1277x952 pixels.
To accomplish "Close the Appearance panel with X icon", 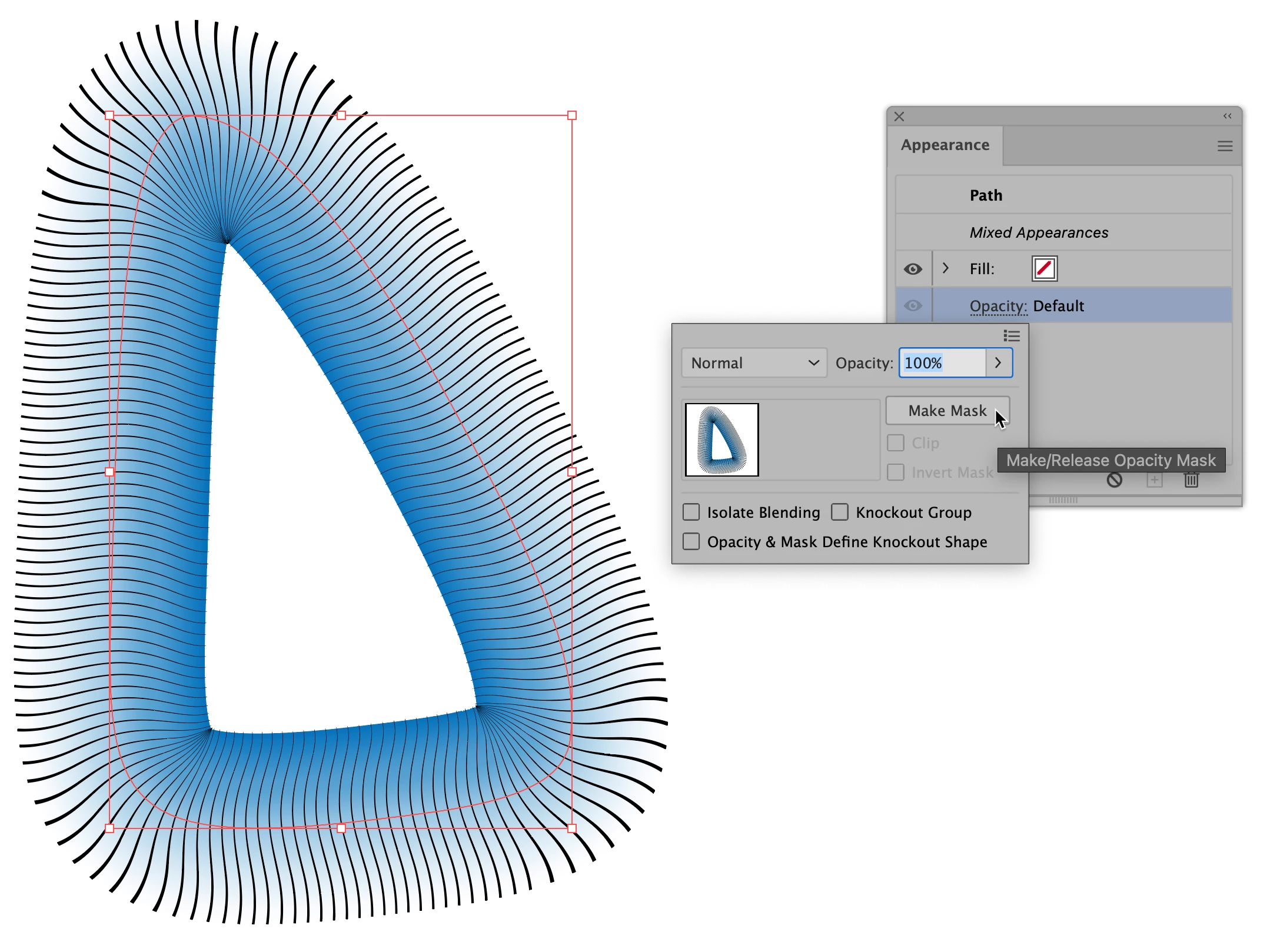I will 899,116.
